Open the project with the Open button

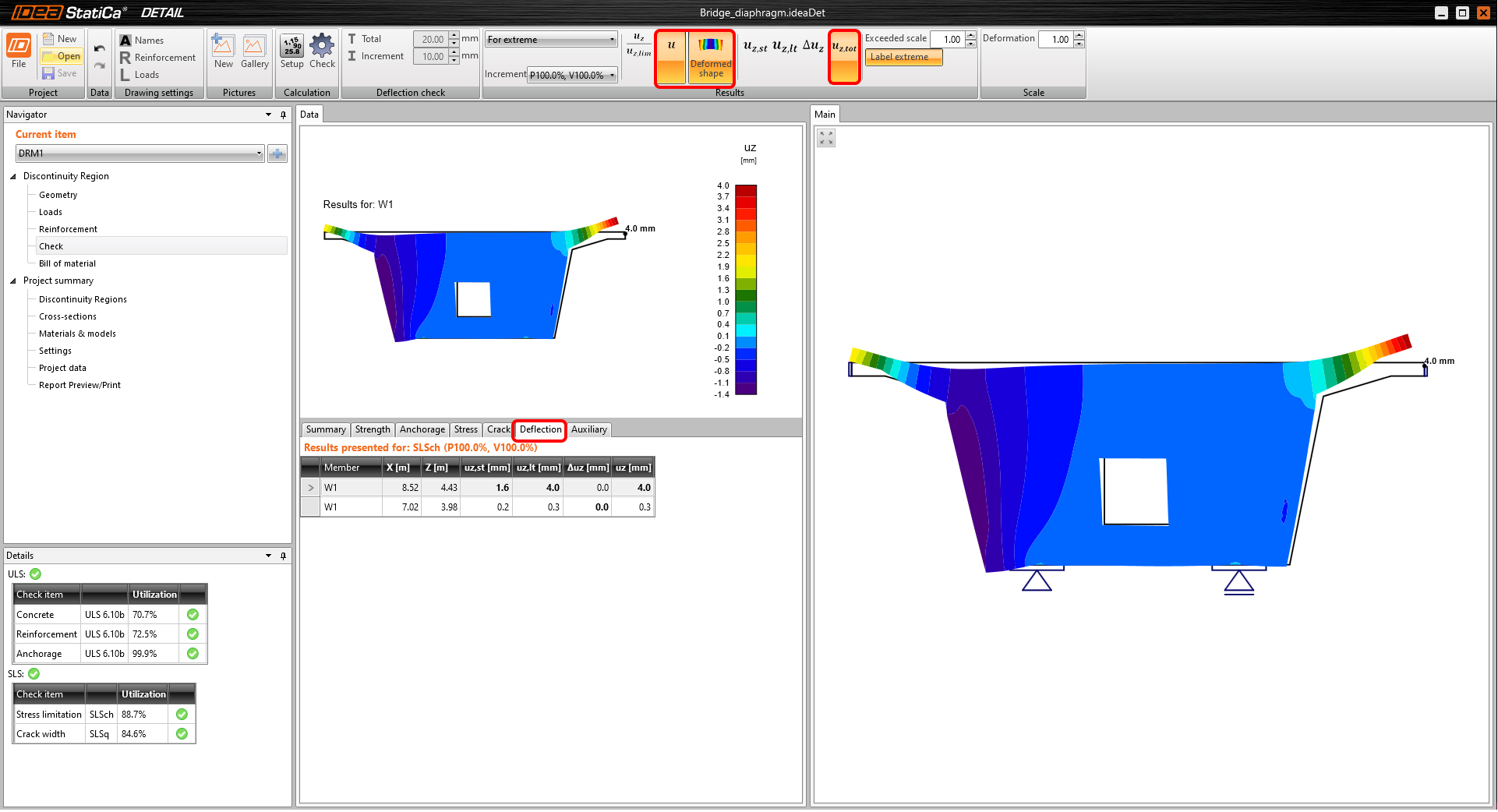[62, 56]
